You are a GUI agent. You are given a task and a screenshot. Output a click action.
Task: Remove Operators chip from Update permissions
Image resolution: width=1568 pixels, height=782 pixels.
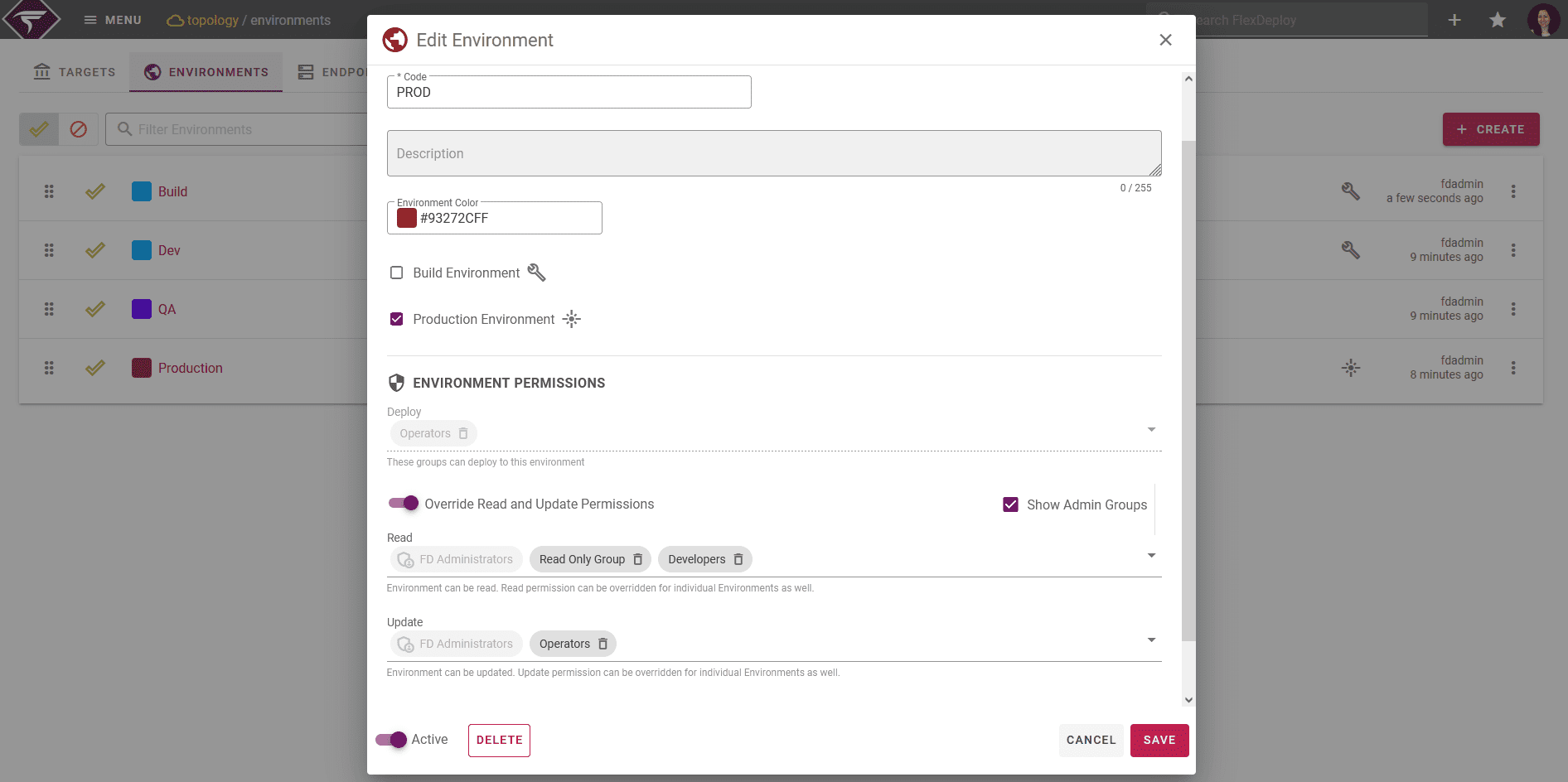[603, 644]
